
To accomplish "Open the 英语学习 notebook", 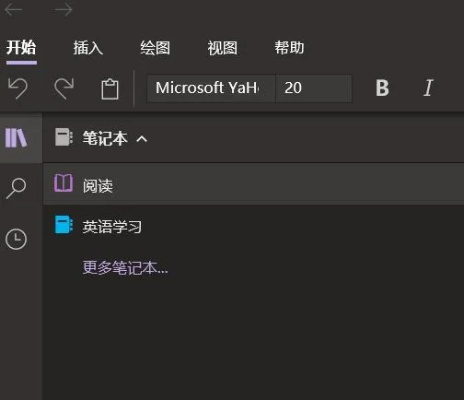I will coord(253,226).
